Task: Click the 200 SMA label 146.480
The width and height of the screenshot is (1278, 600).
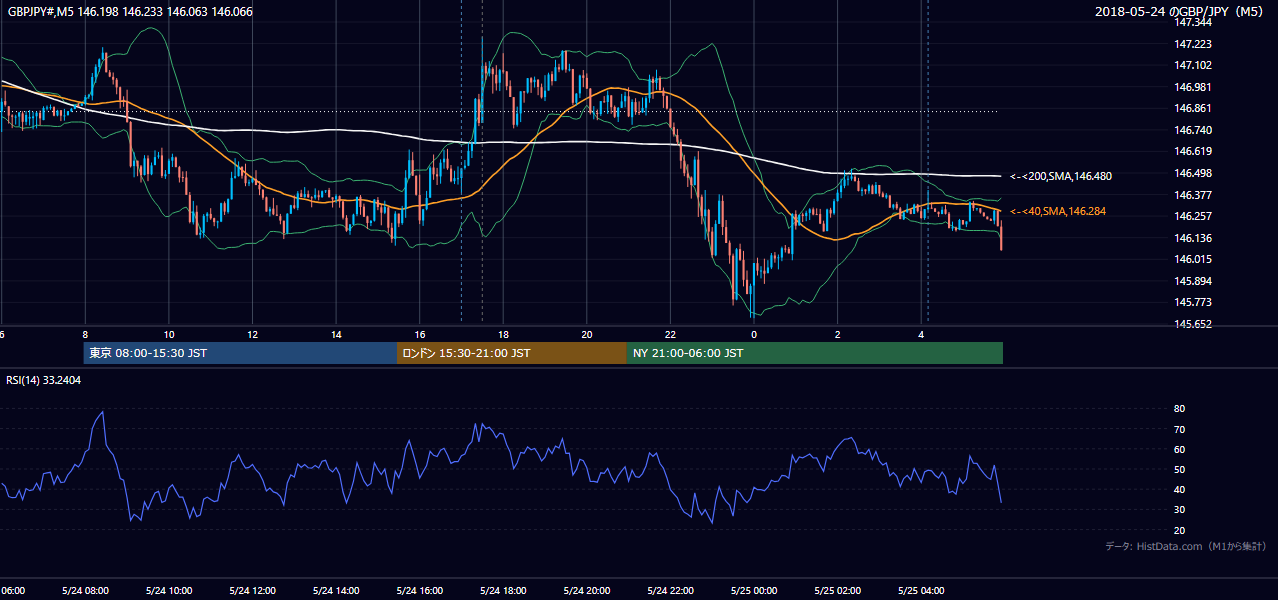Action: click(x=1060, y=176)
